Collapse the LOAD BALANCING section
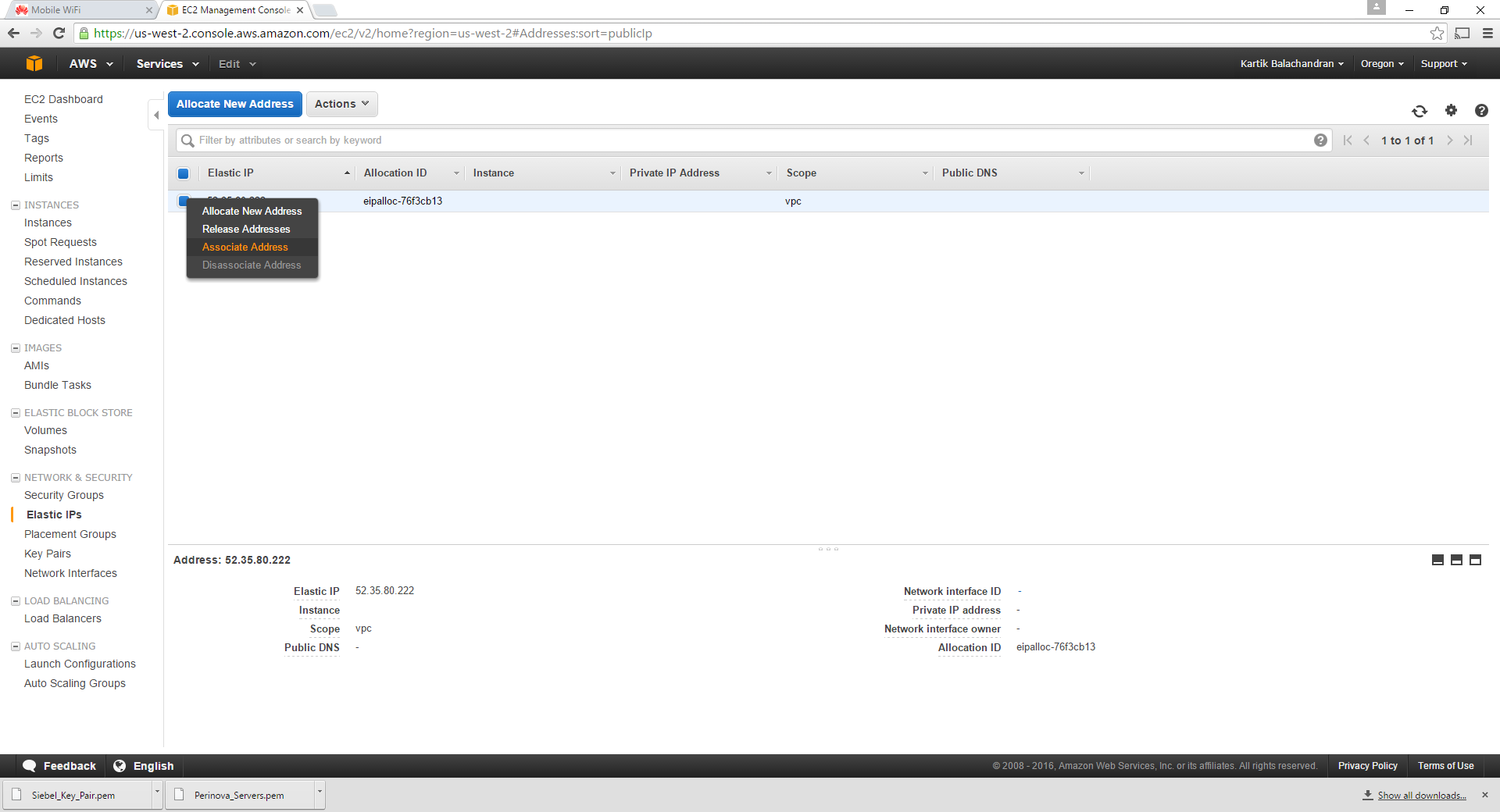 click(16, 601)
